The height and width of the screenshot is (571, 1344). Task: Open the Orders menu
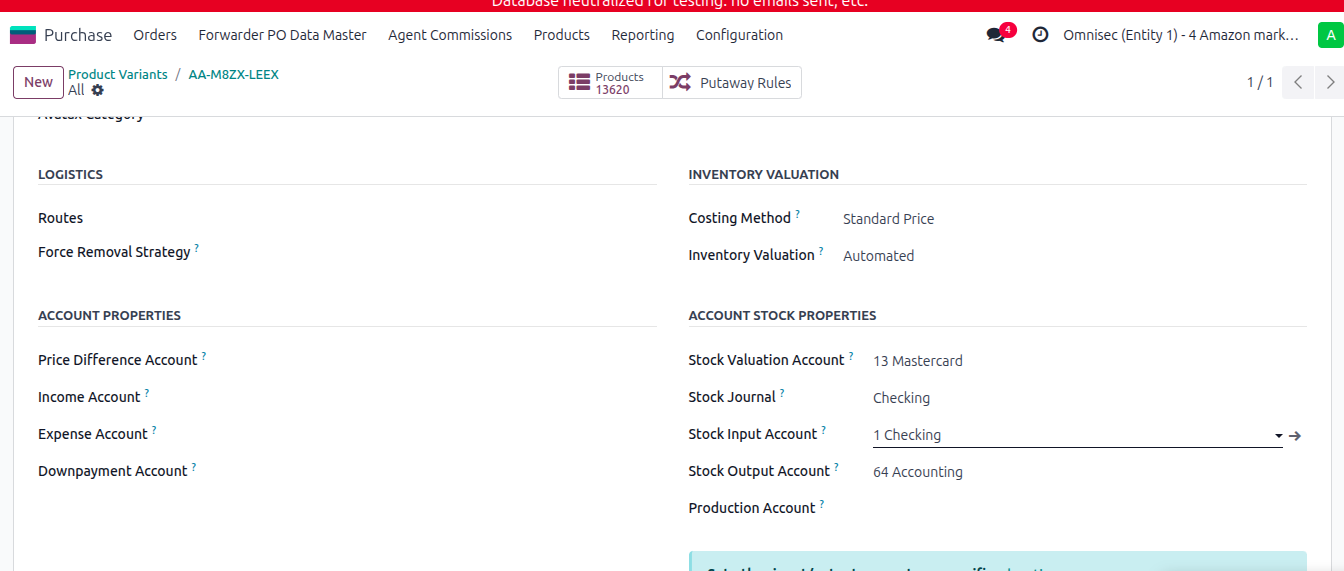tap(155, 35)
